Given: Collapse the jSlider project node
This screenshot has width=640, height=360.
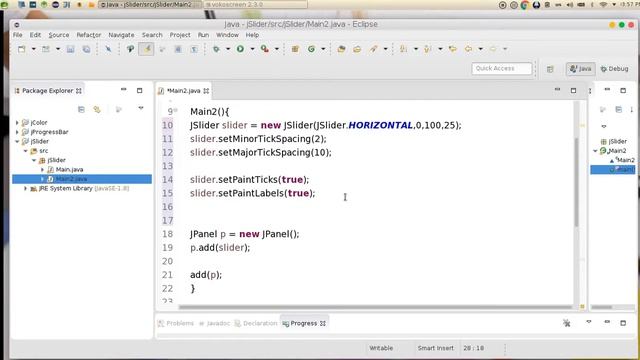Looking at the screenshot, I should coord(17,141).
